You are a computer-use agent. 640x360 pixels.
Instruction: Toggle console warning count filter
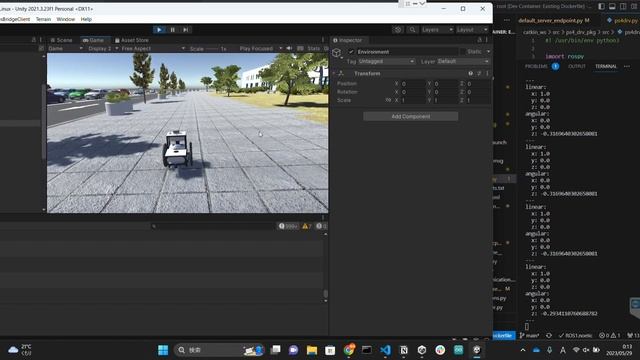307,226
